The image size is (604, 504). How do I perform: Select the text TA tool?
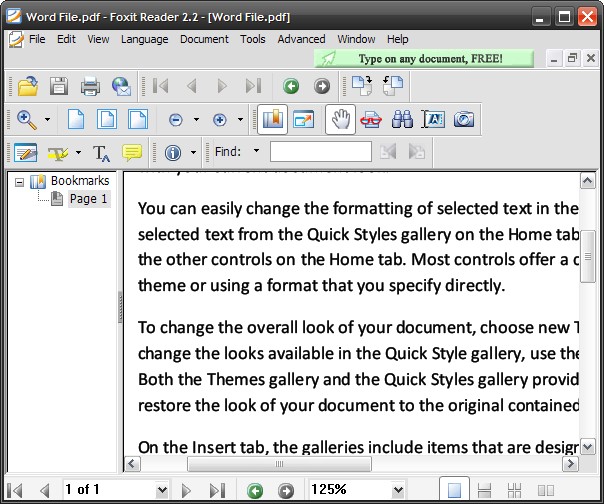tap(101, 153)
